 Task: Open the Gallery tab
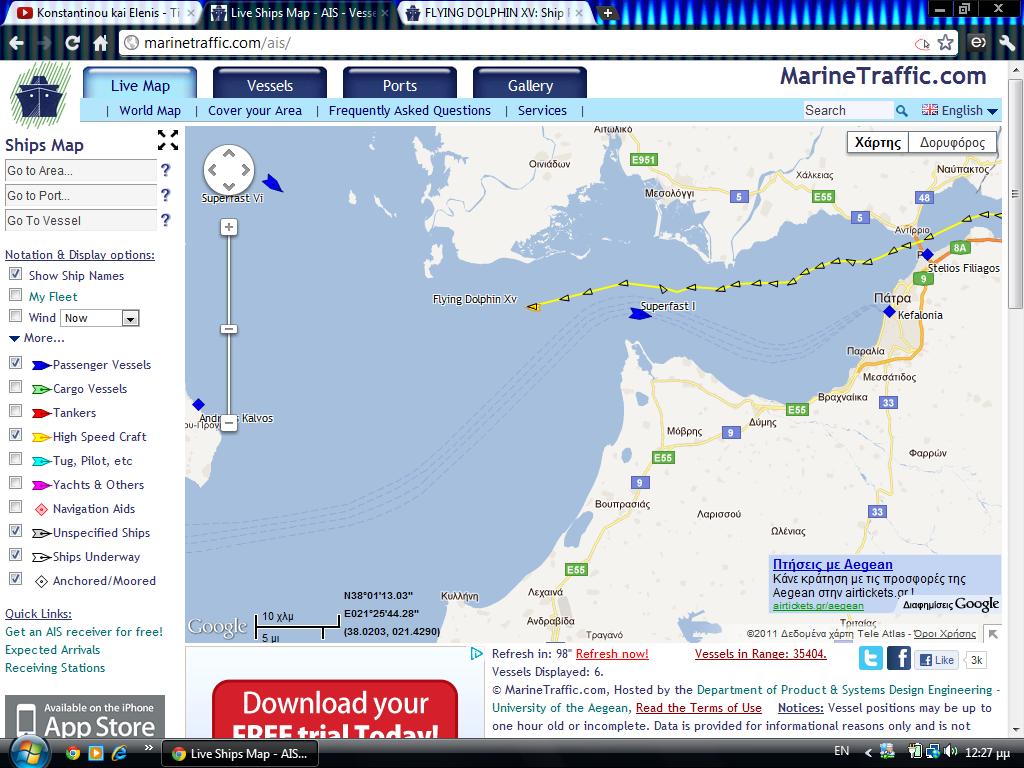coord(530,85)
